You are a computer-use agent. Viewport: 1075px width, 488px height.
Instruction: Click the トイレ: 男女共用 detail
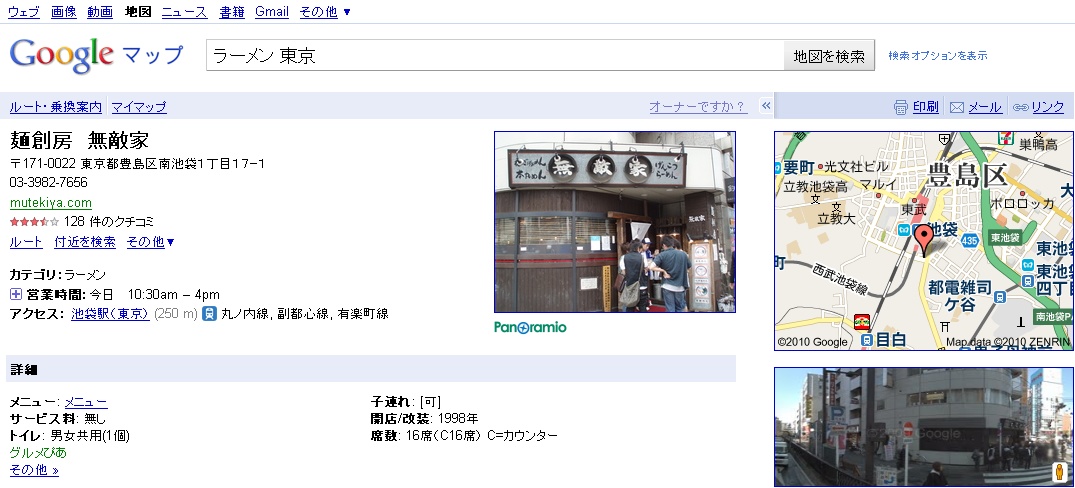[x=69, y=436]
